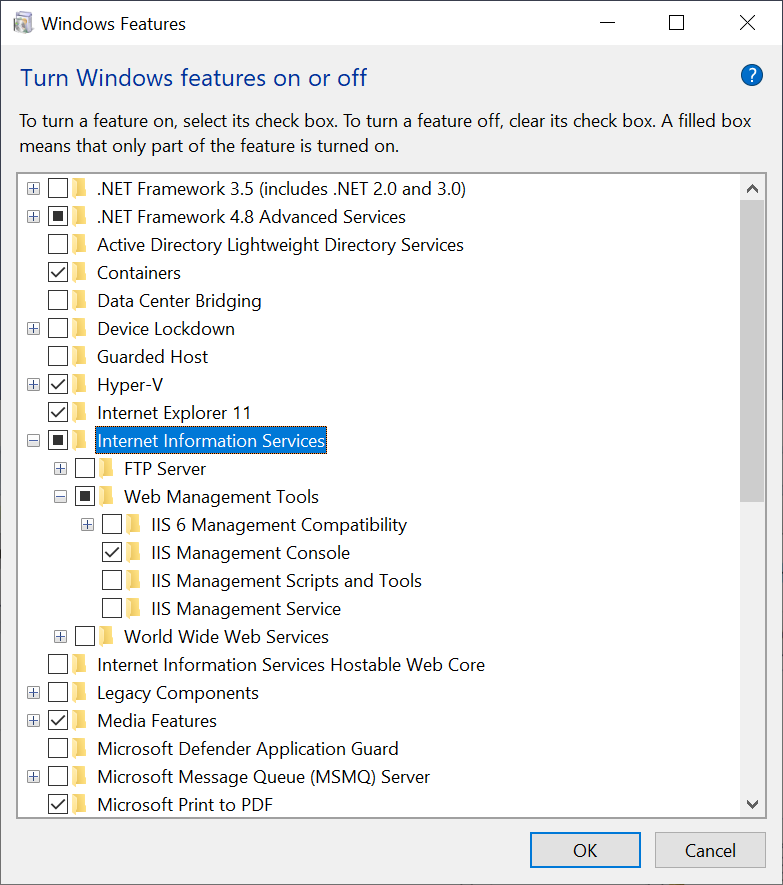This screenshot has width=783, height=885.
Task: Enable Guarded Host checkbox
Action: tap(58, 357)
